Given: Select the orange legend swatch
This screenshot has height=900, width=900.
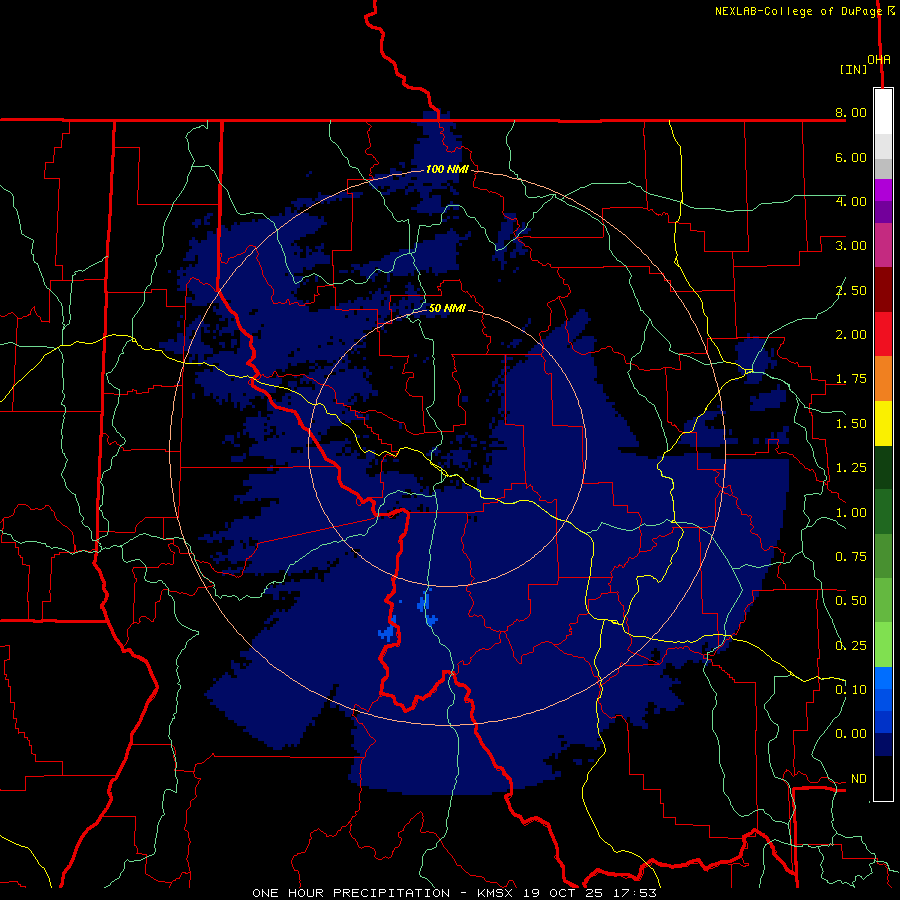Looking at the screenshot, I should [x=883, y=379].
